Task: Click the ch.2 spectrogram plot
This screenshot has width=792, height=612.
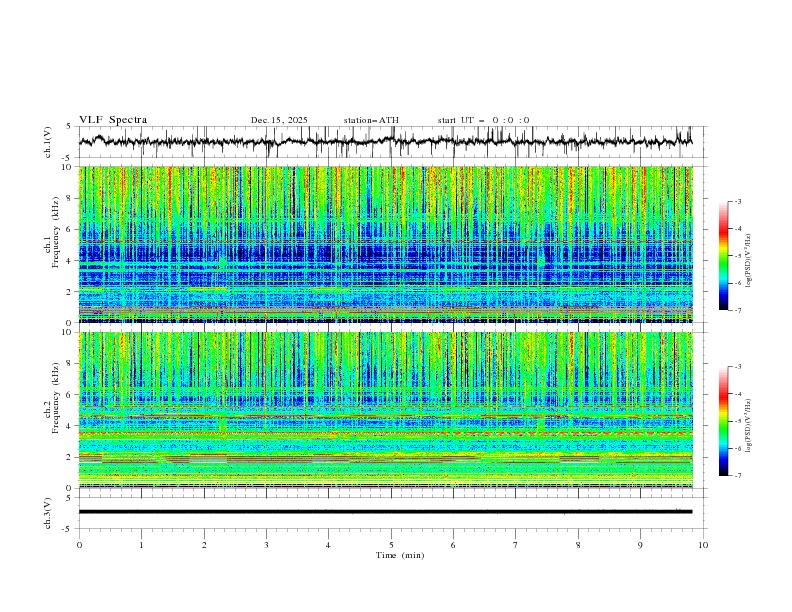Action: click(x=385, y=410)
